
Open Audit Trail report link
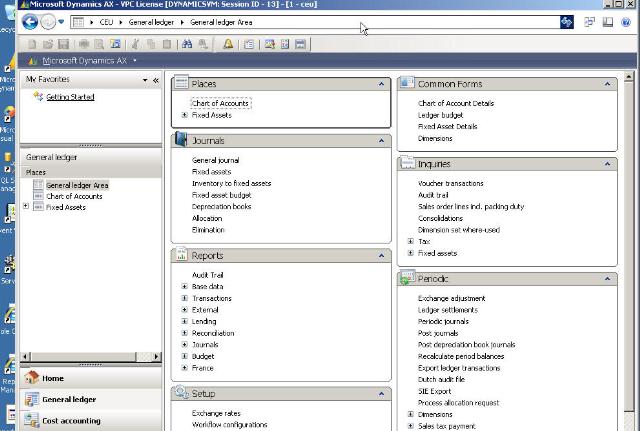(x=208, y=275)
